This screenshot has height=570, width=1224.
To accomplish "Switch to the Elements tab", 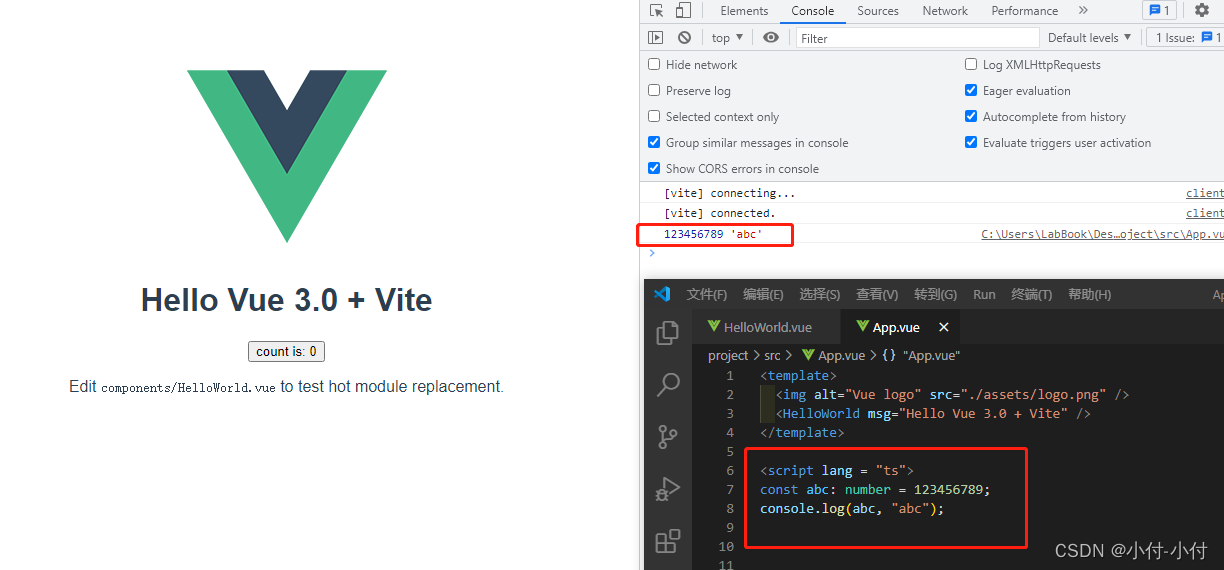I will pyautogui.click(x=744, y=11).
